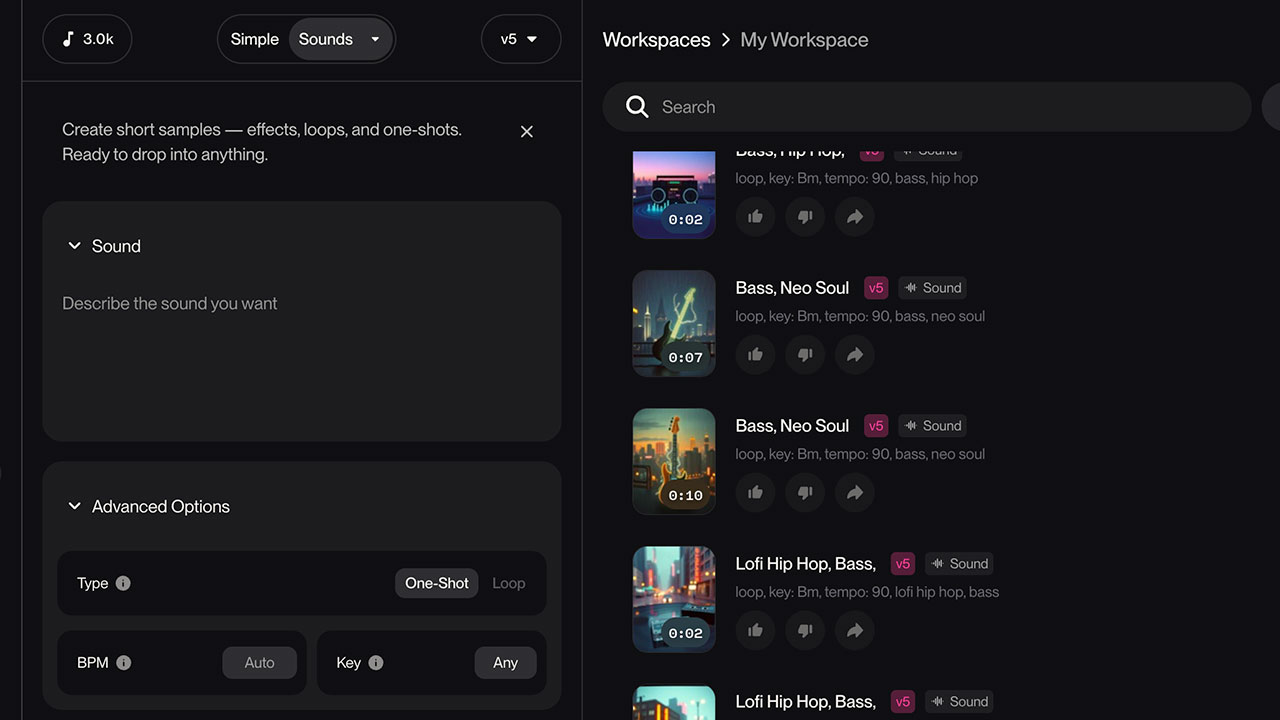Click the Auto BPM button
The image size is (1280, 720).
259,662
